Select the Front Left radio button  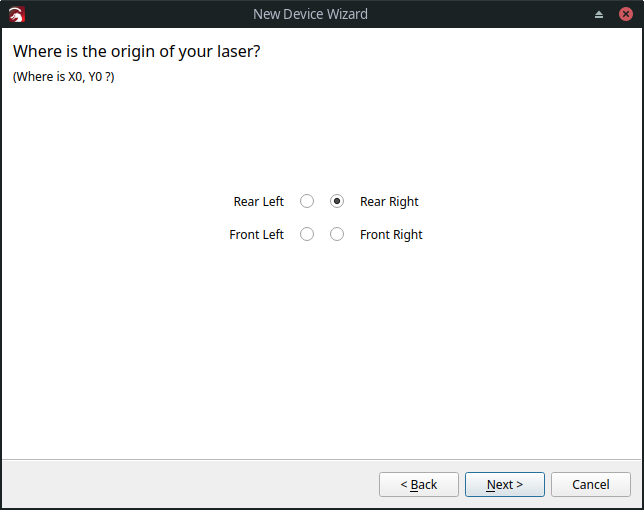click(307, 234)
